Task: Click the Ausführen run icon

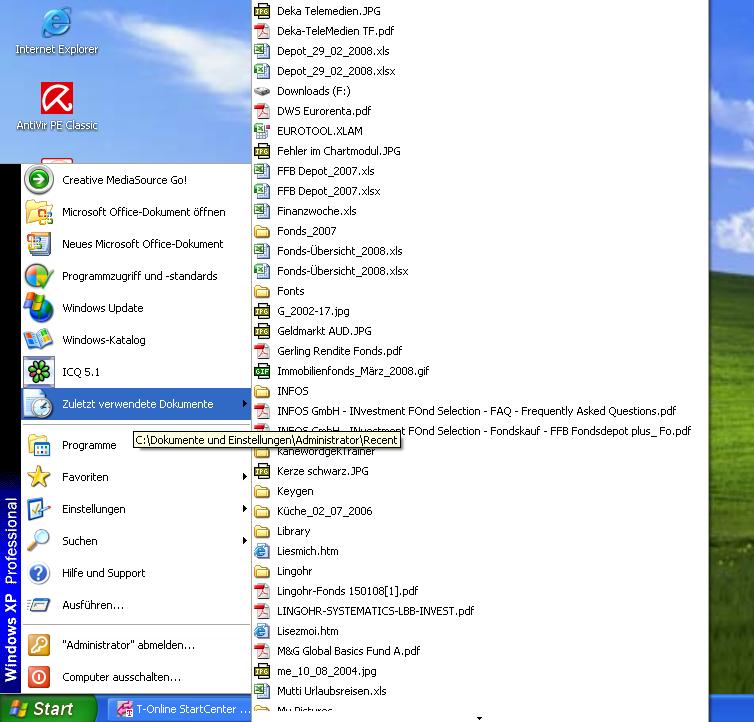Action: click(x=39, y=605)
